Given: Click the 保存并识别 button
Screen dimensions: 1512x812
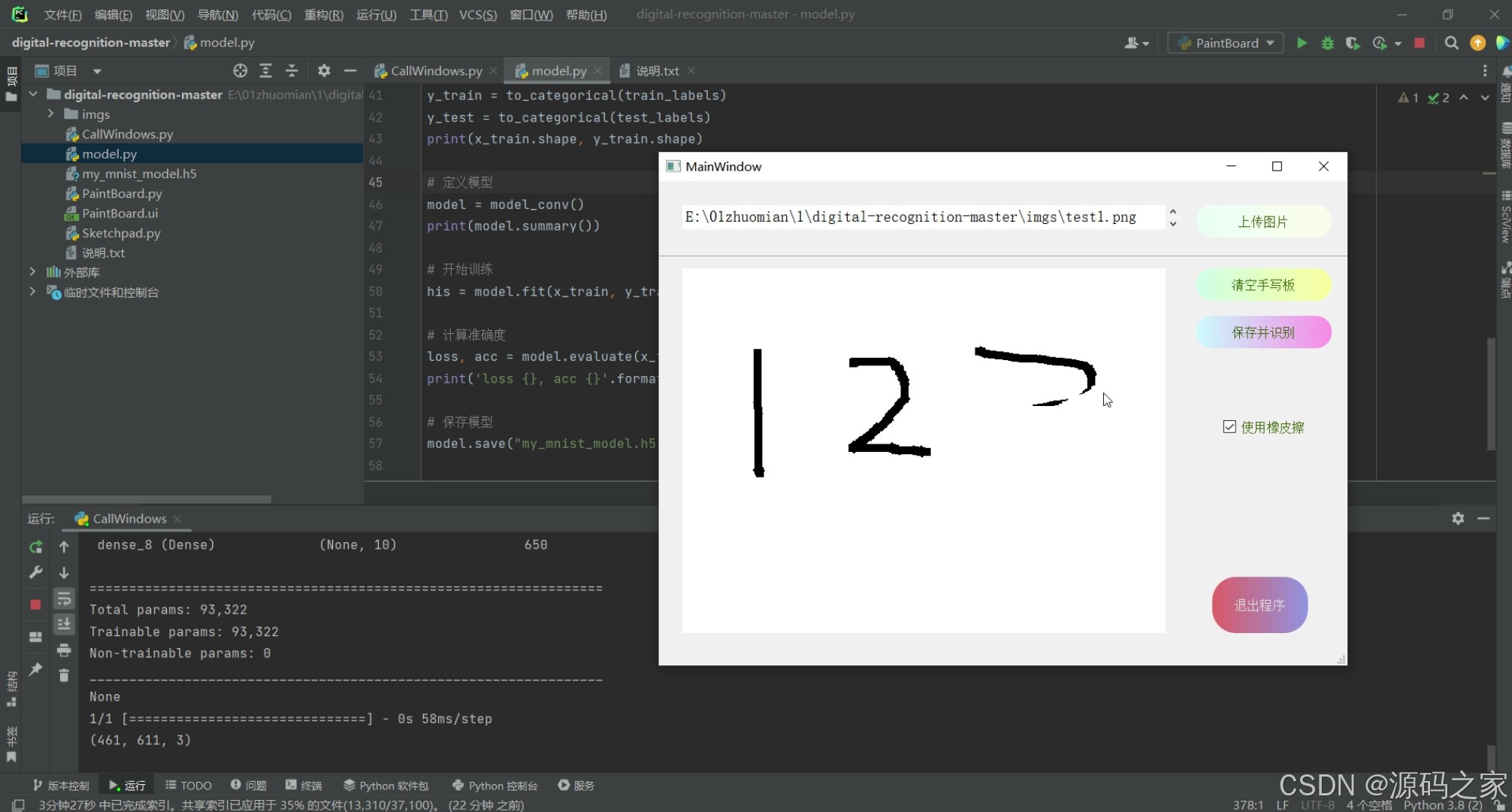Looking at the screenshot, I should point(1263,332).
